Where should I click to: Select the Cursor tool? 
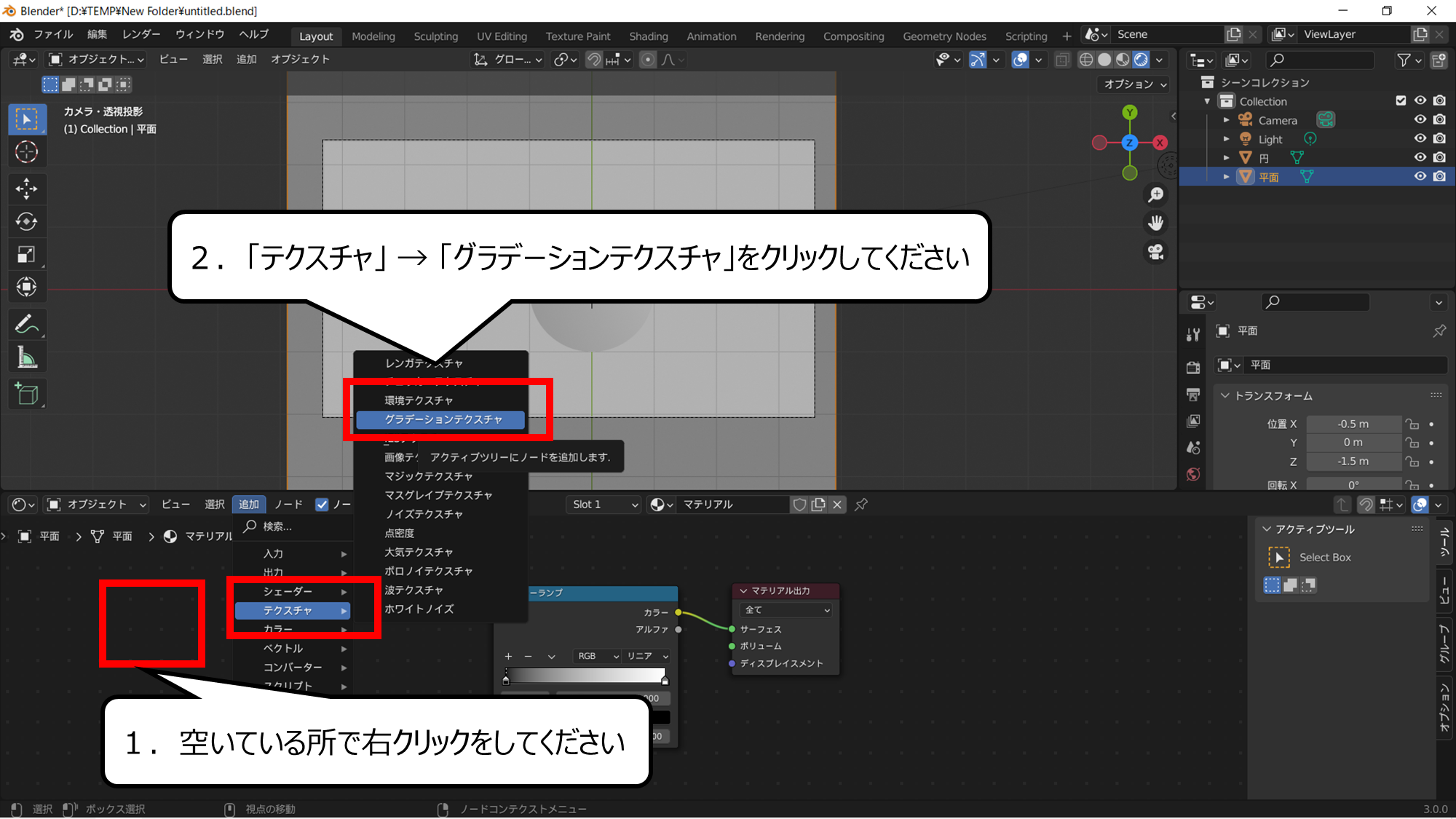(27, 152)
